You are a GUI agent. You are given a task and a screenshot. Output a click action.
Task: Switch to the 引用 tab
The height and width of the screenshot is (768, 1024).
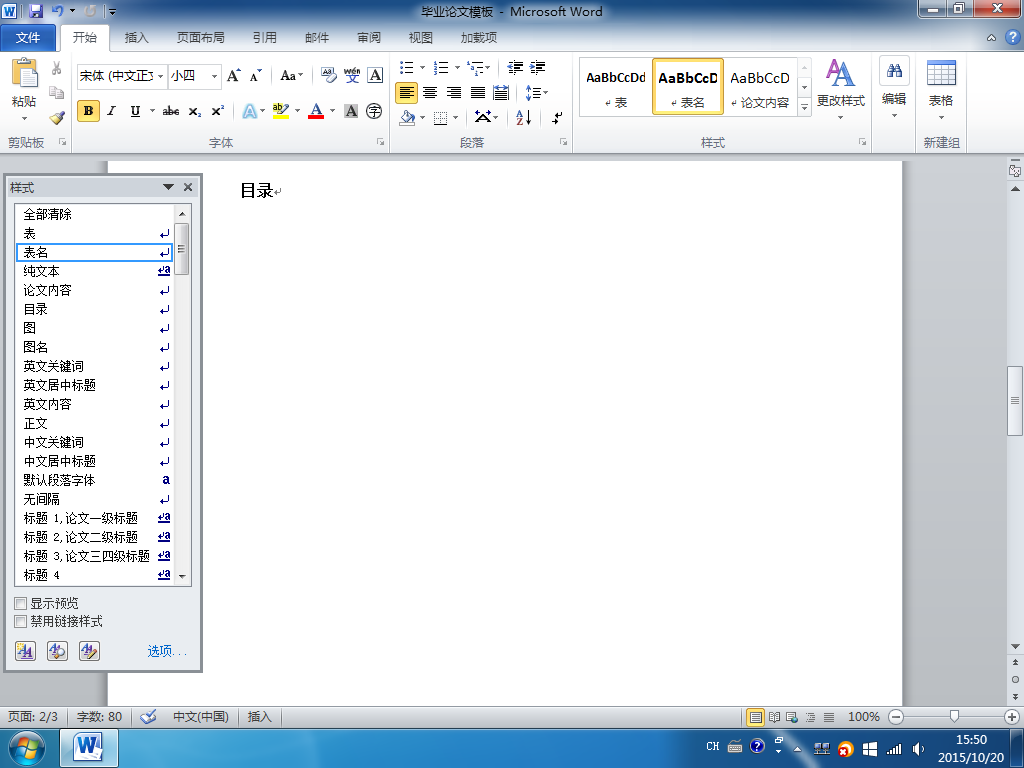264,37
